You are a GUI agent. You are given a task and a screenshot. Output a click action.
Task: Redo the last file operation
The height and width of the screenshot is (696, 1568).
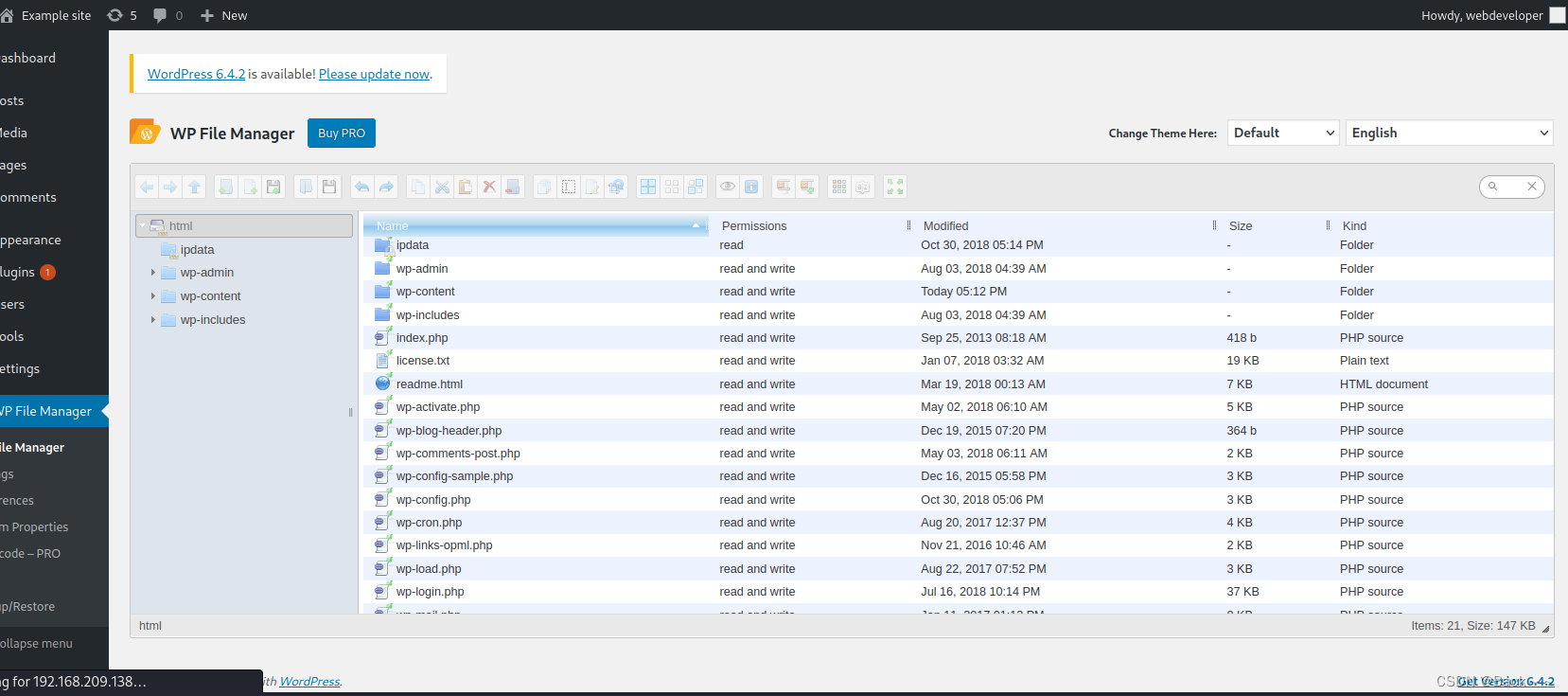tap(385, 187)
